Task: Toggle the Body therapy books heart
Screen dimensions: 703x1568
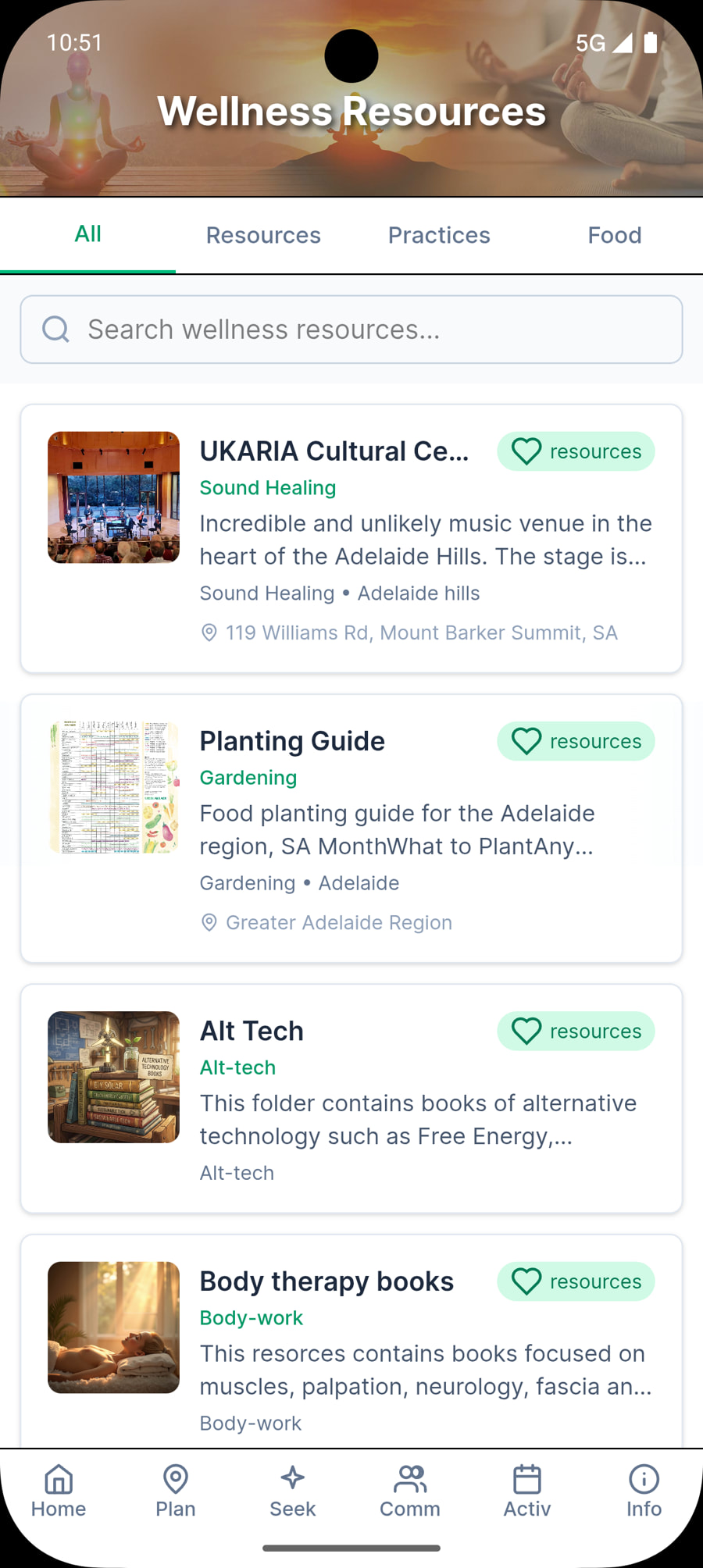Action: [526, 1281]
